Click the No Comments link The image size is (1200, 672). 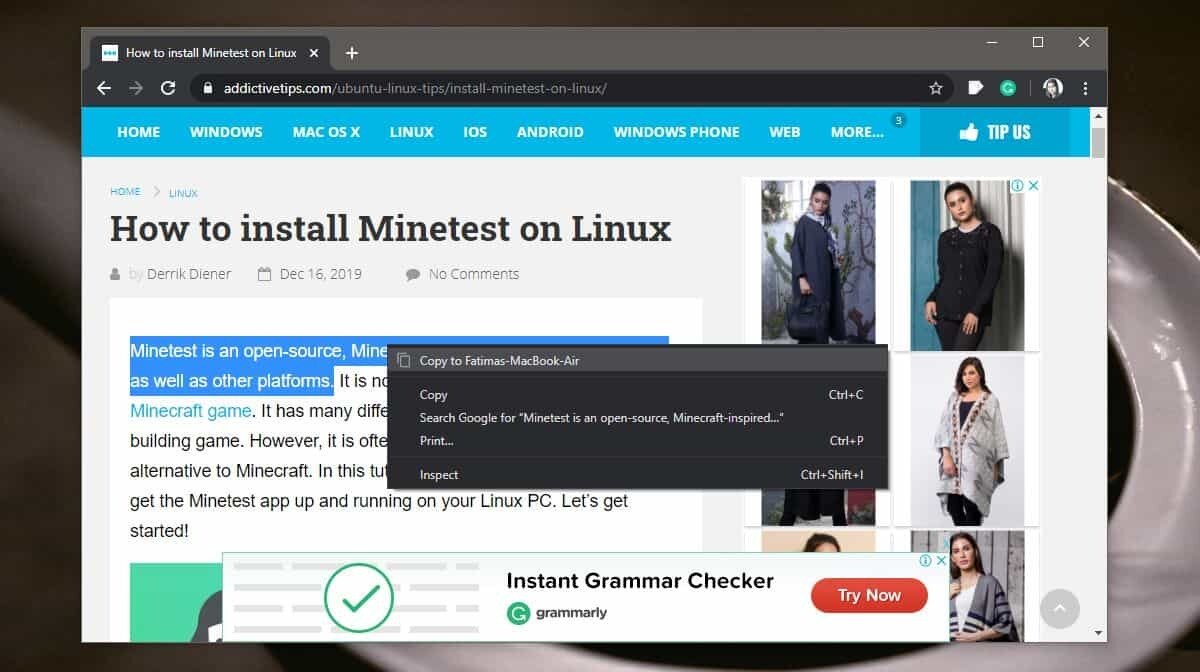click(x=472, y=273)
